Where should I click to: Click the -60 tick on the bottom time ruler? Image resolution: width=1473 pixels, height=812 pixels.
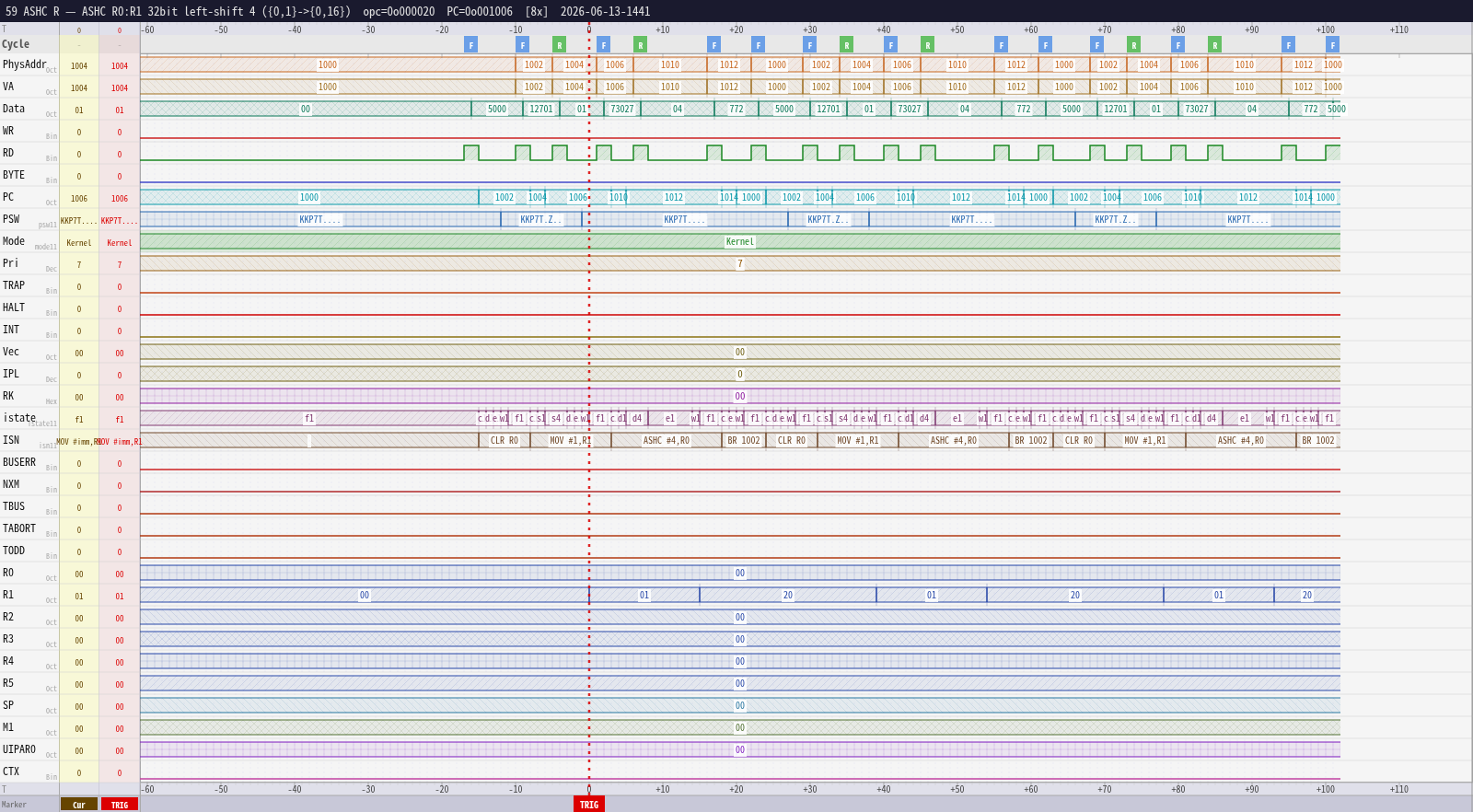pyautogui.click(x=147, y=789)
